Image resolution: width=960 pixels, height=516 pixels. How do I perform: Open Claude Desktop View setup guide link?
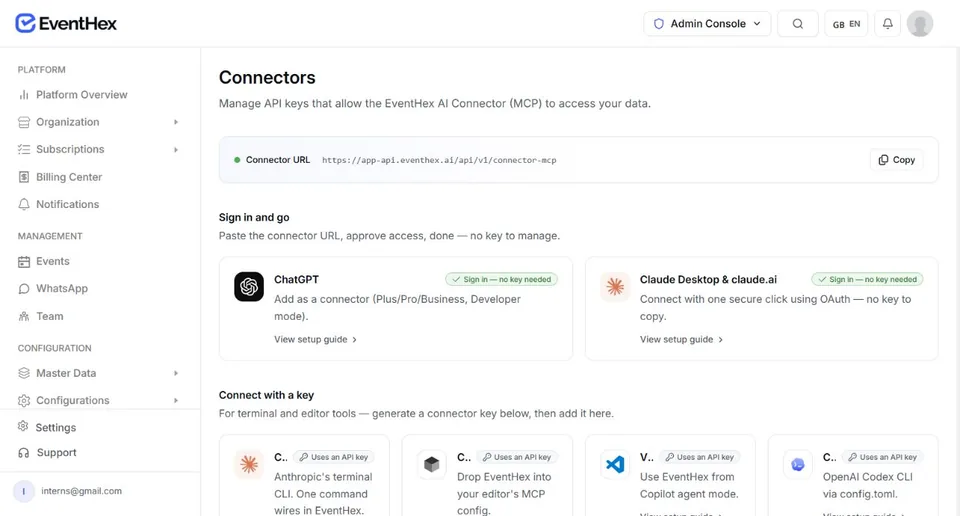point(681,339)
